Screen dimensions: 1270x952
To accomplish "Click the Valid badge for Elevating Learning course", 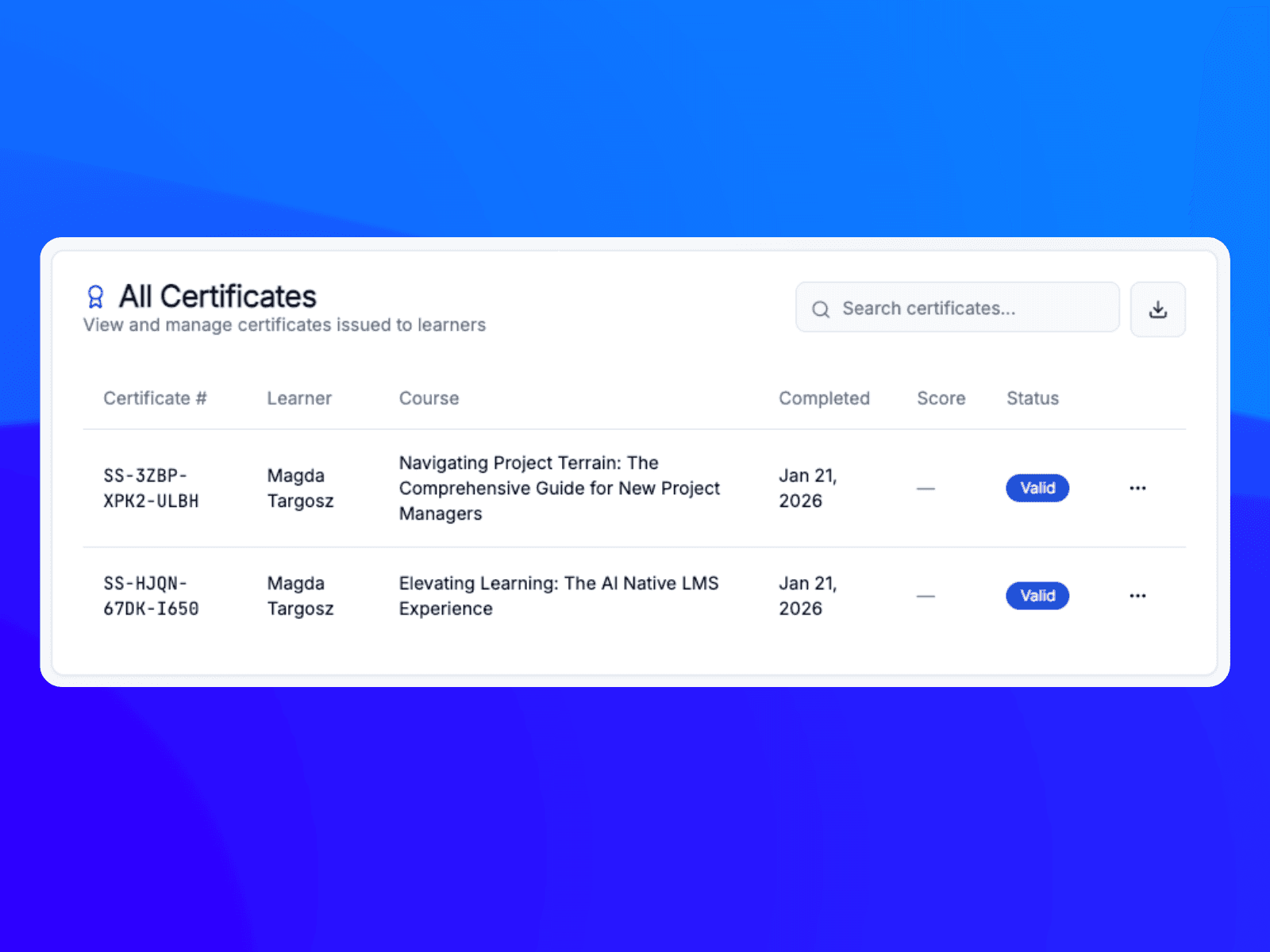I will click(1037, 596).
